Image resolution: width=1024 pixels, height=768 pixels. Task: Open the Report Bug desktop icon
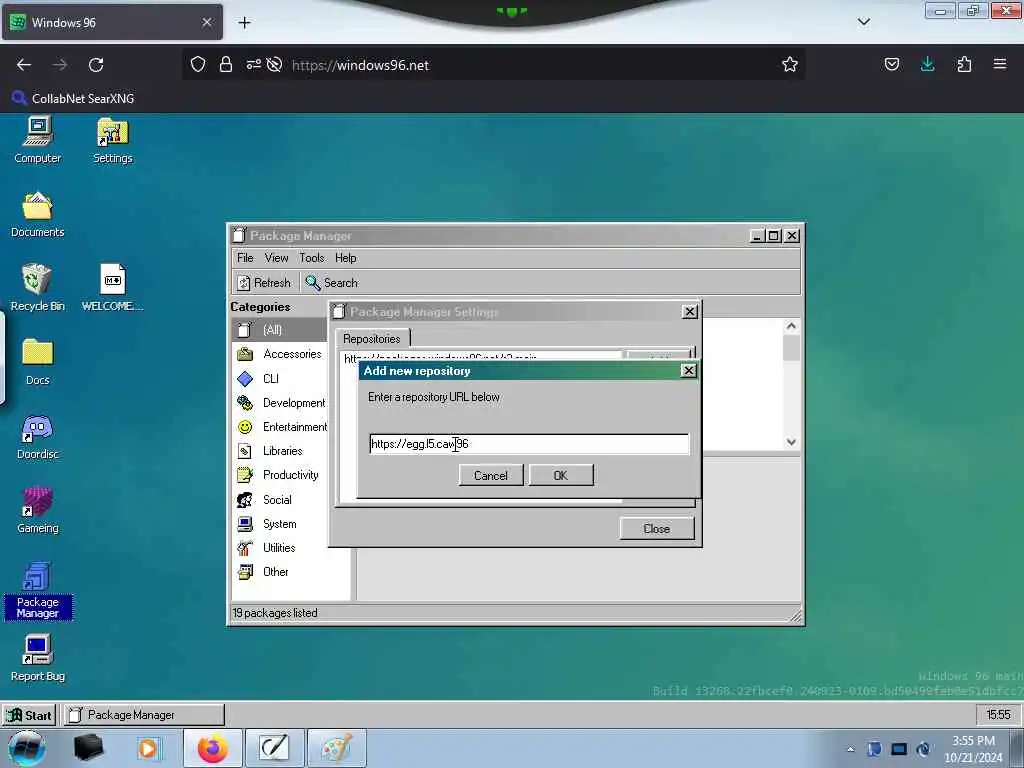pos(37,658)
